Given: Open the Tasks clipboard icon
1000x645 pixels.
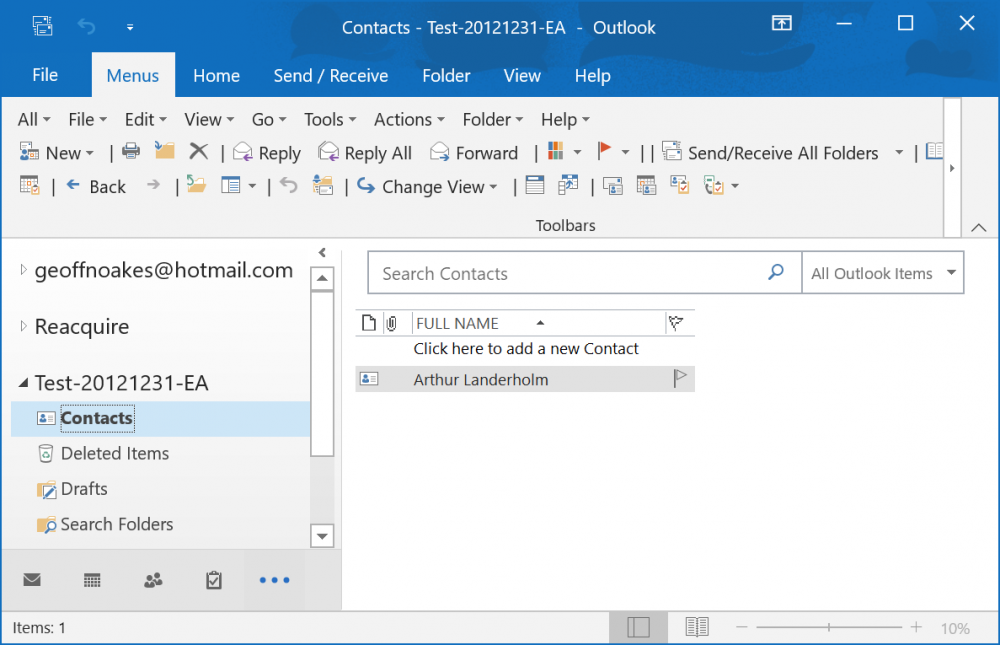Looking at the screenshot, I should (x=213, y=580).
